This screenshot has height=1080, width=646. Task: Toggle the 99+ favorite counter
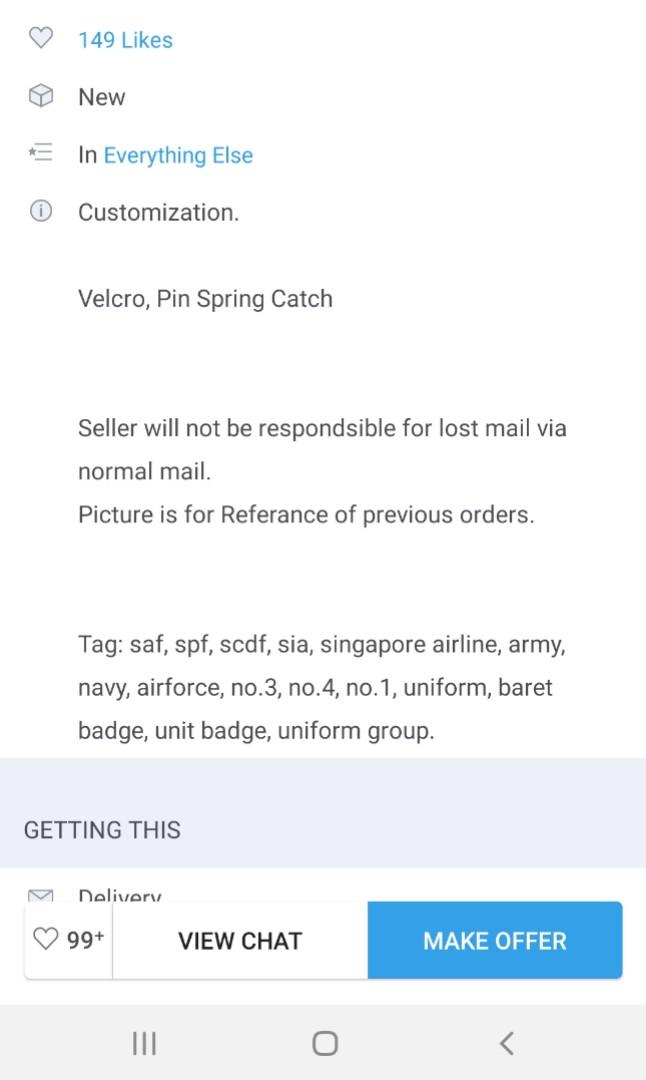(x=67, y=939)
